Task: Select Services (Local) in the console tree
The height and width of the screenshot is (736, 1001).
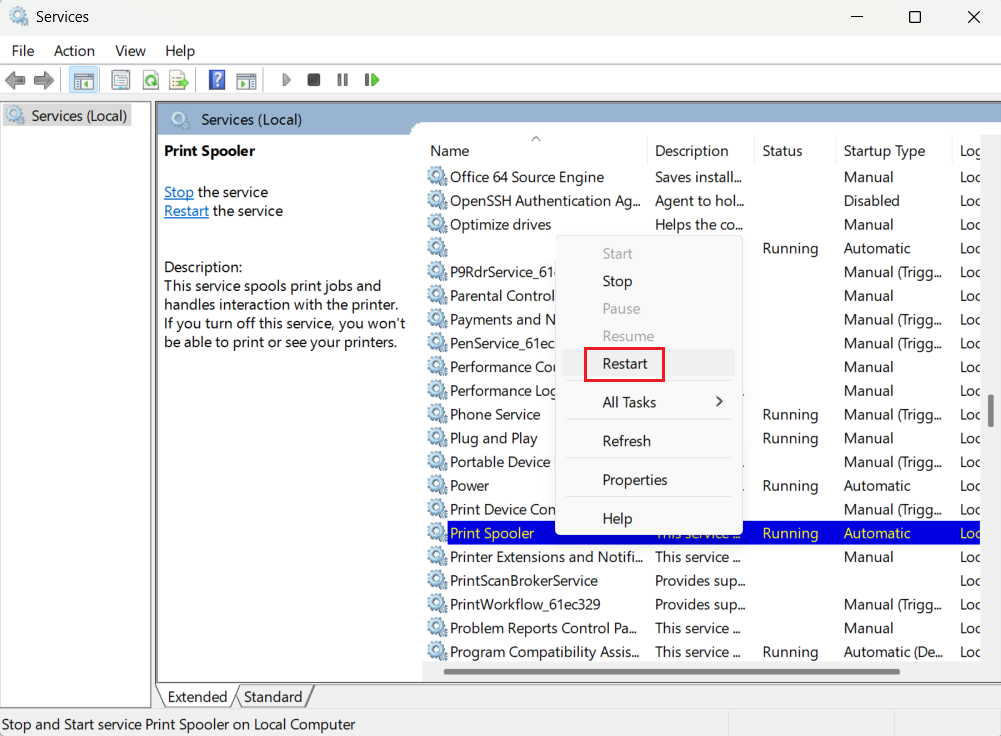Action: [79, 116]
